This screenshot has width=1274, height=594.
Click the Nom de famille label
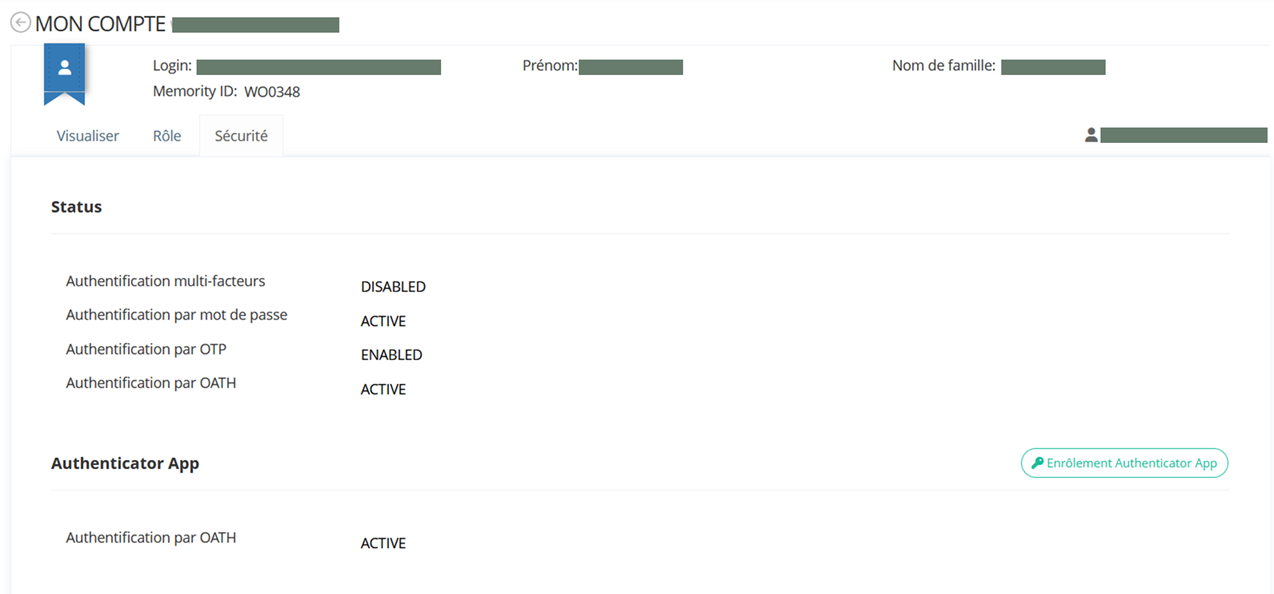coord(943,66)
